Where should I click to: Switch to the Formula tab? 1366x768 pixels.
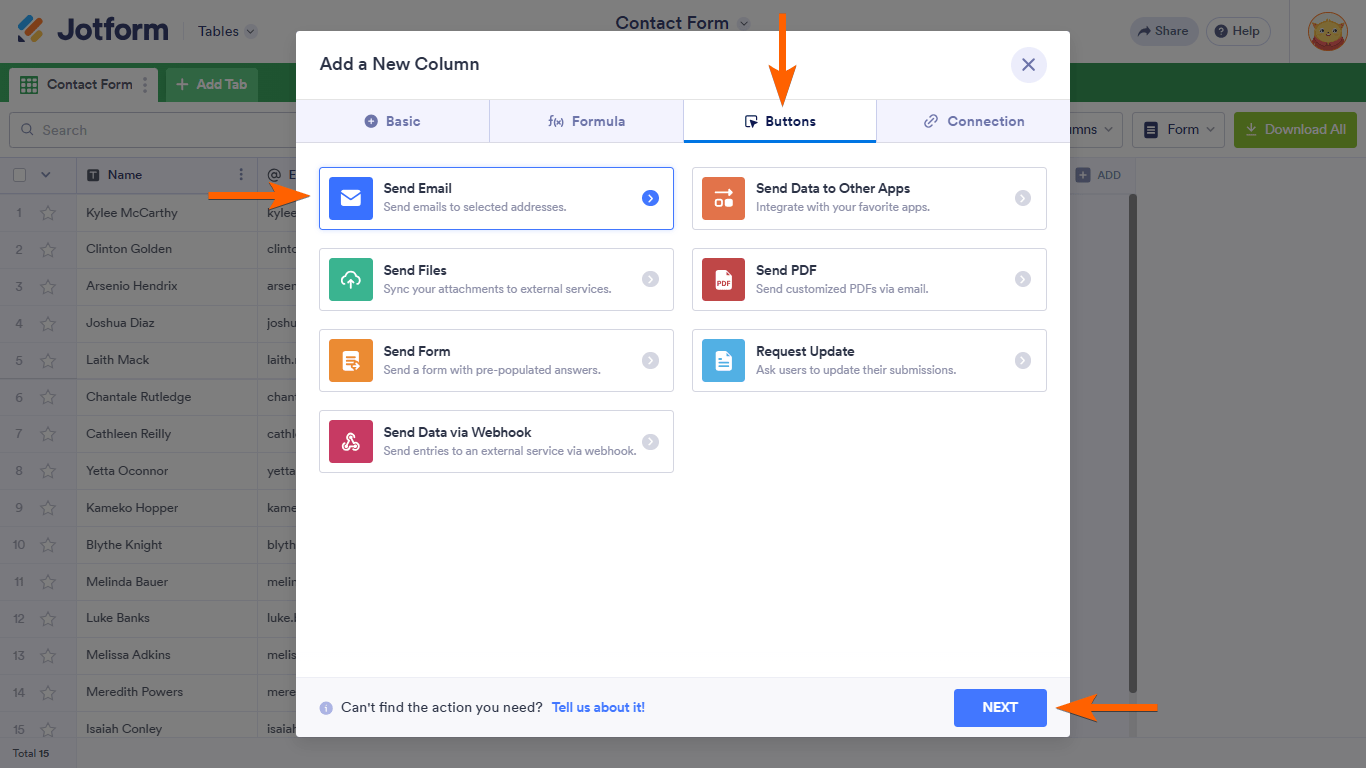point(586,121)
